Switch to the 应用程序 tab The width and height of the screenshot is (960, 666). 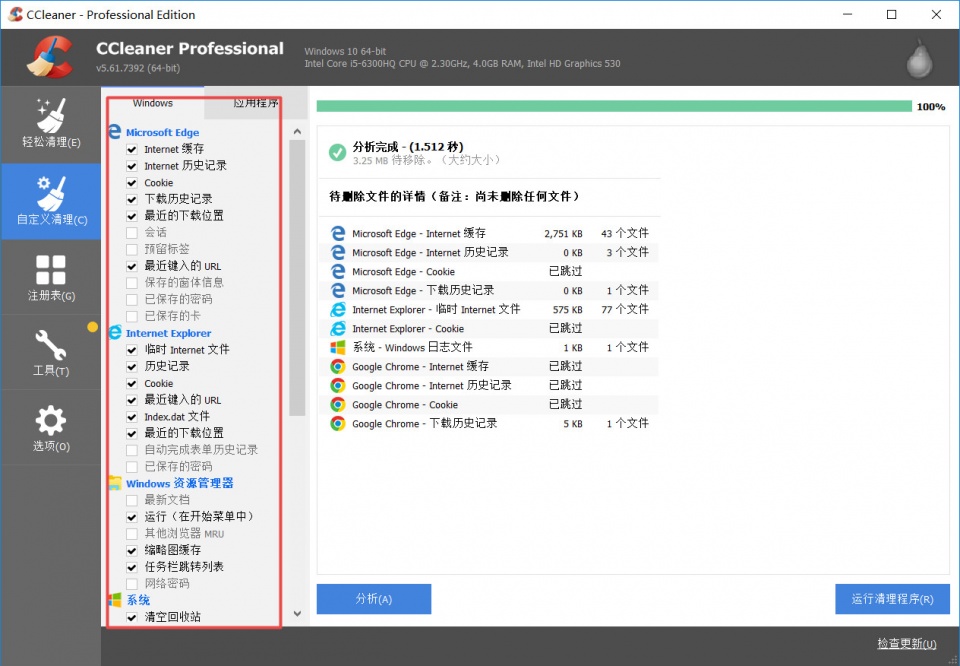255,103
